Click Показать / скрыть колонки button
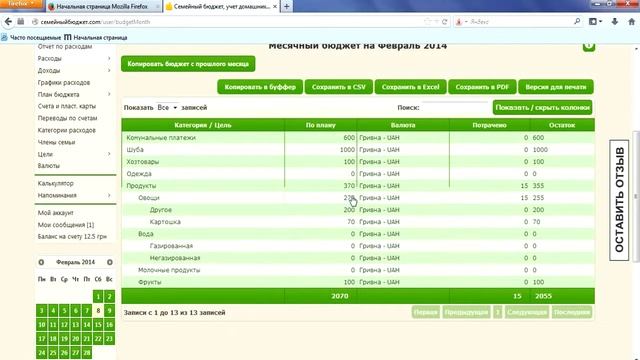Screen dimensions: 640x360 click(x=542, y=107)
